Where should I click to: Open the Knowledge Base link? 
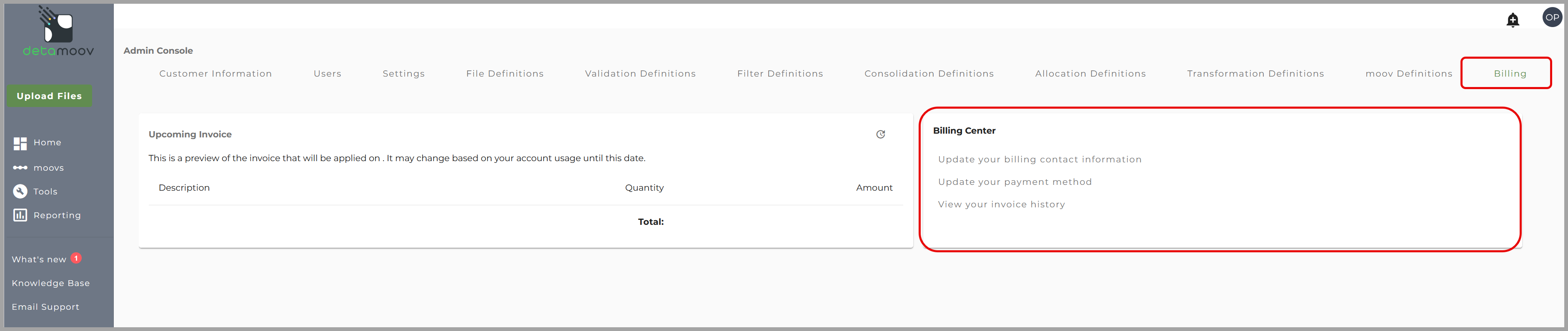[50, 284]
